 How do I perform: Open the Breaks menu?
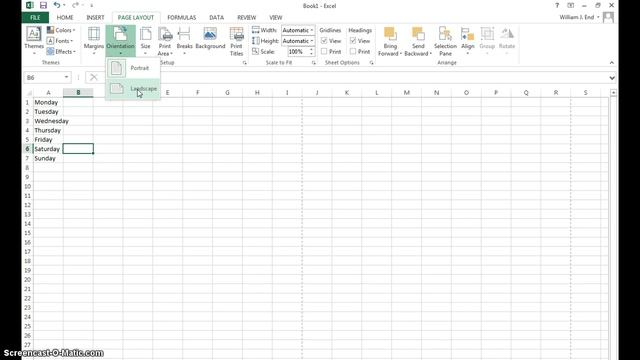tap(184, 41)
